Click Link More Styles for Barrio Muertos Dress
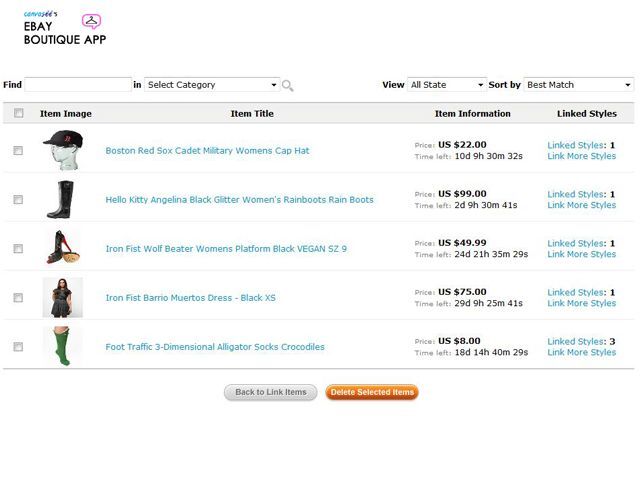This screenshot has width=640, height=480. pyautogui.click(x=582, y=303)
